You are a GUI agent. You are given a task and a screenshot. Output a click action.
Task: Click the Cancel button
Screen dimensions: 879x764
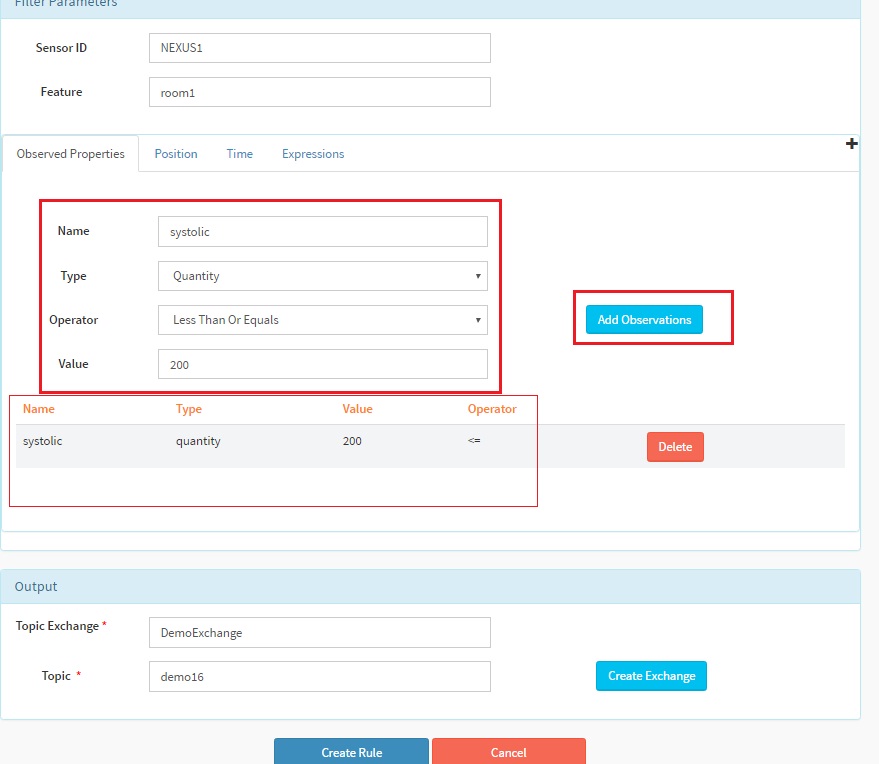tap(508, 752)
